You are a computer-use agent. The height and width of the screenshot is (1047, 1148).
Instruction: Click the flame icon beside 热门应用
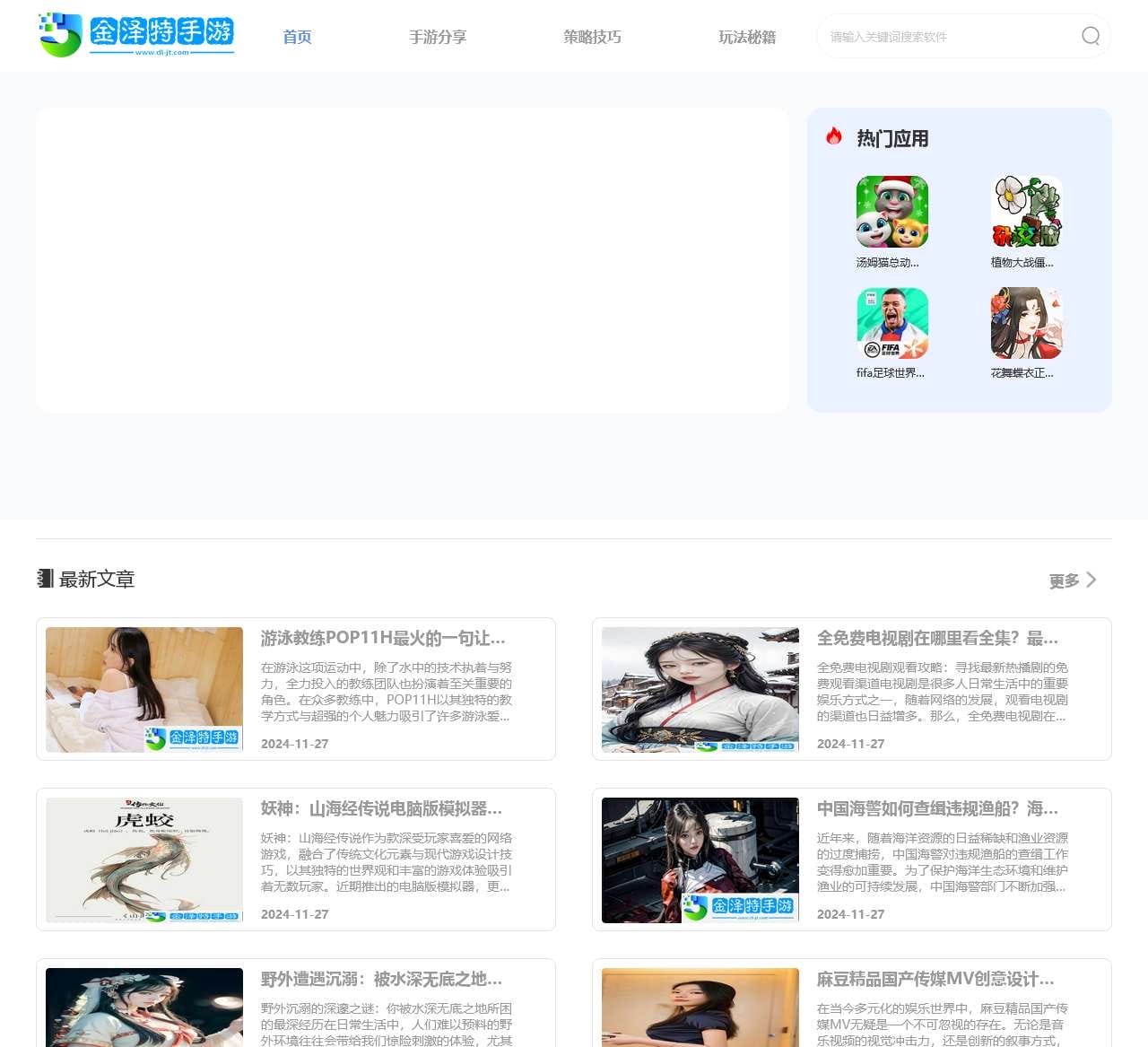click(x=834, y=136)
